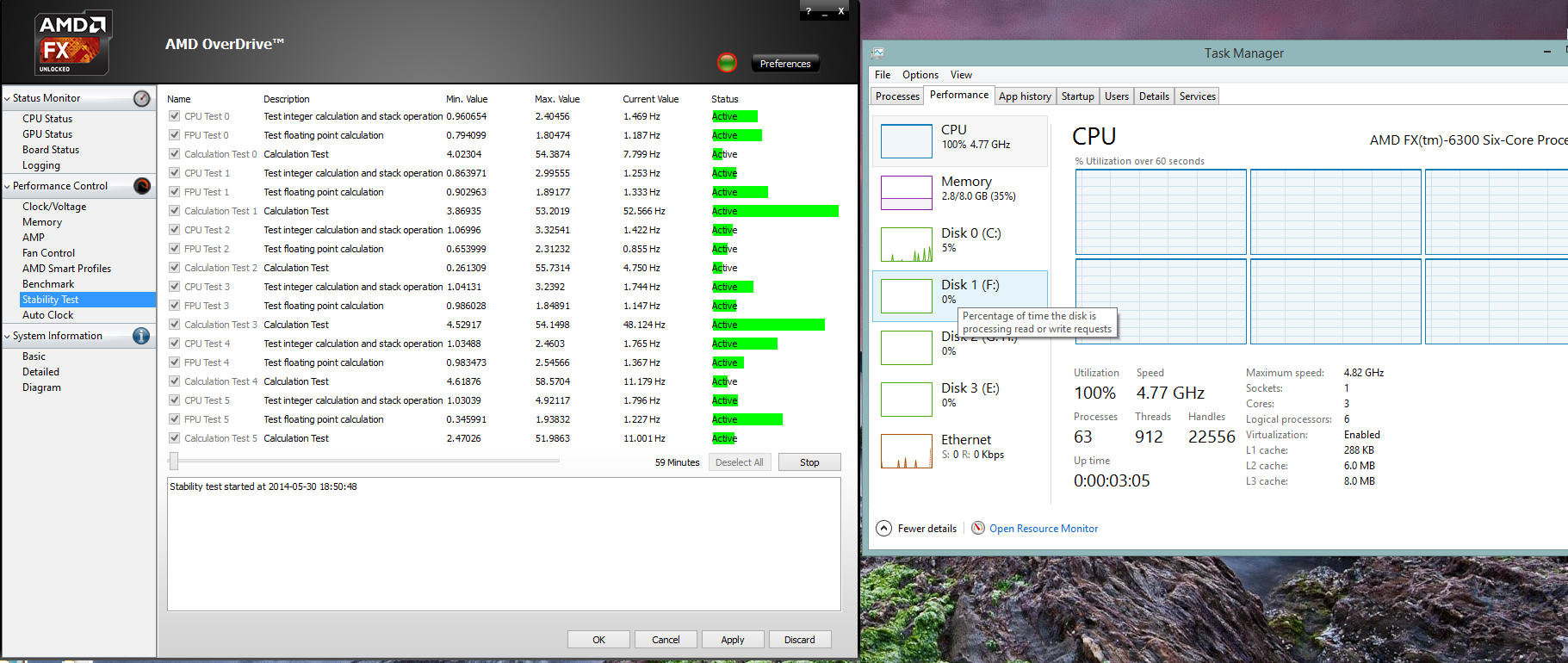1568x663 pixels.
Task: Uncheck the Calculation Test 0 checkbox
Action: coord(174,154)
